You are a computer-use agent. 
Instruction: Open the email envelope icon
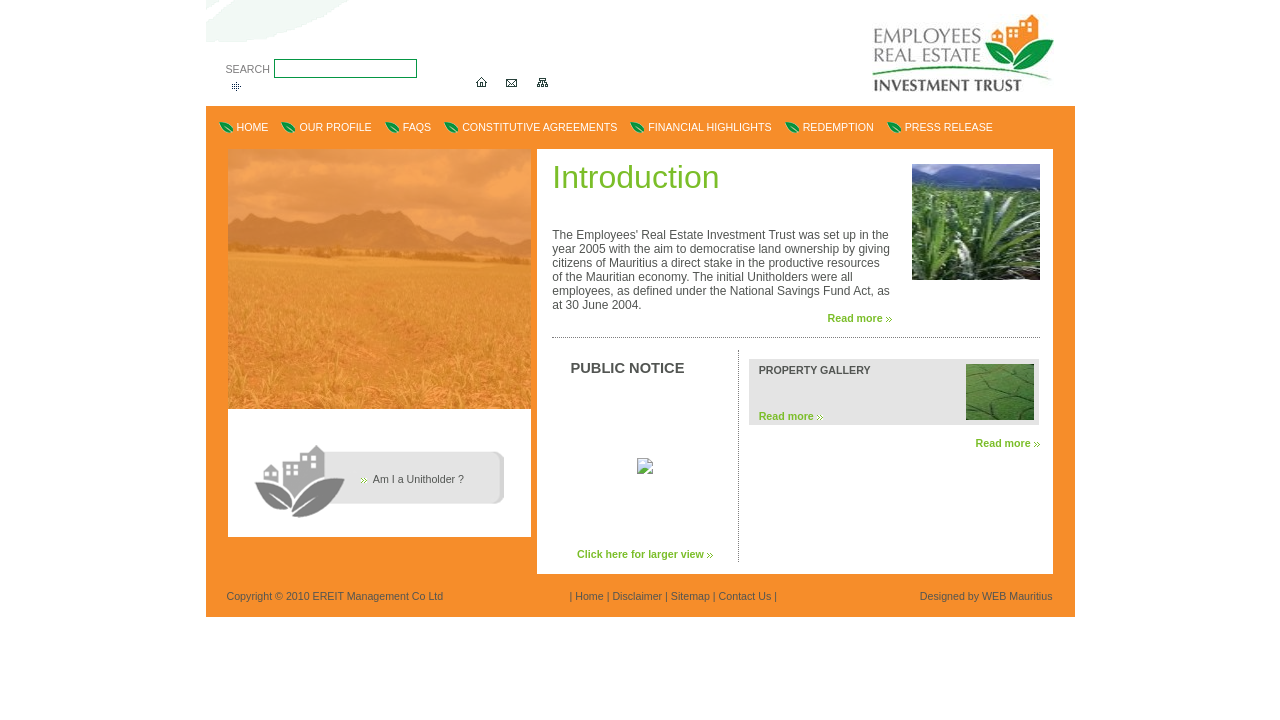(x=511, y=82)
